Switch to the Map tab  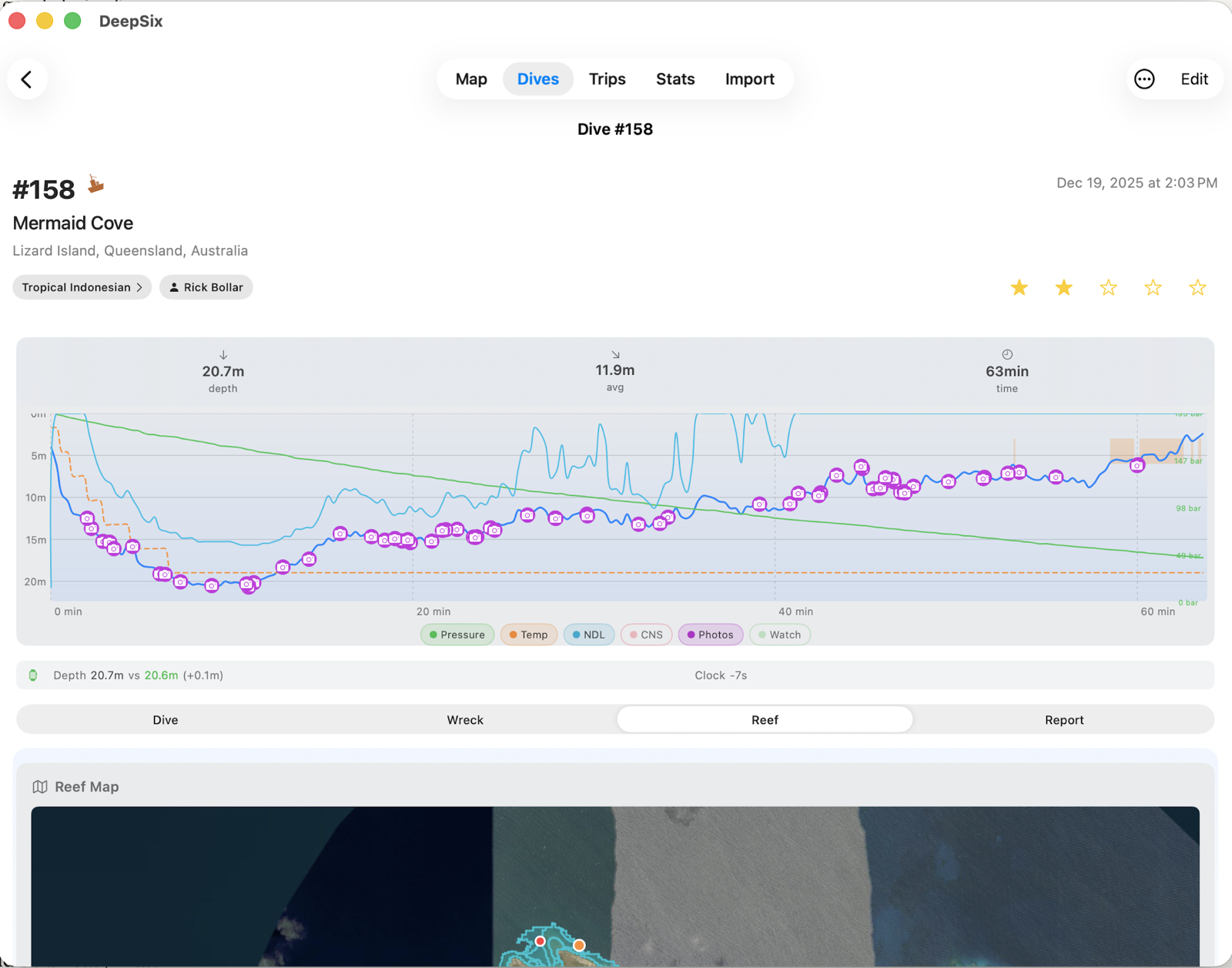(x=471, y=79)
